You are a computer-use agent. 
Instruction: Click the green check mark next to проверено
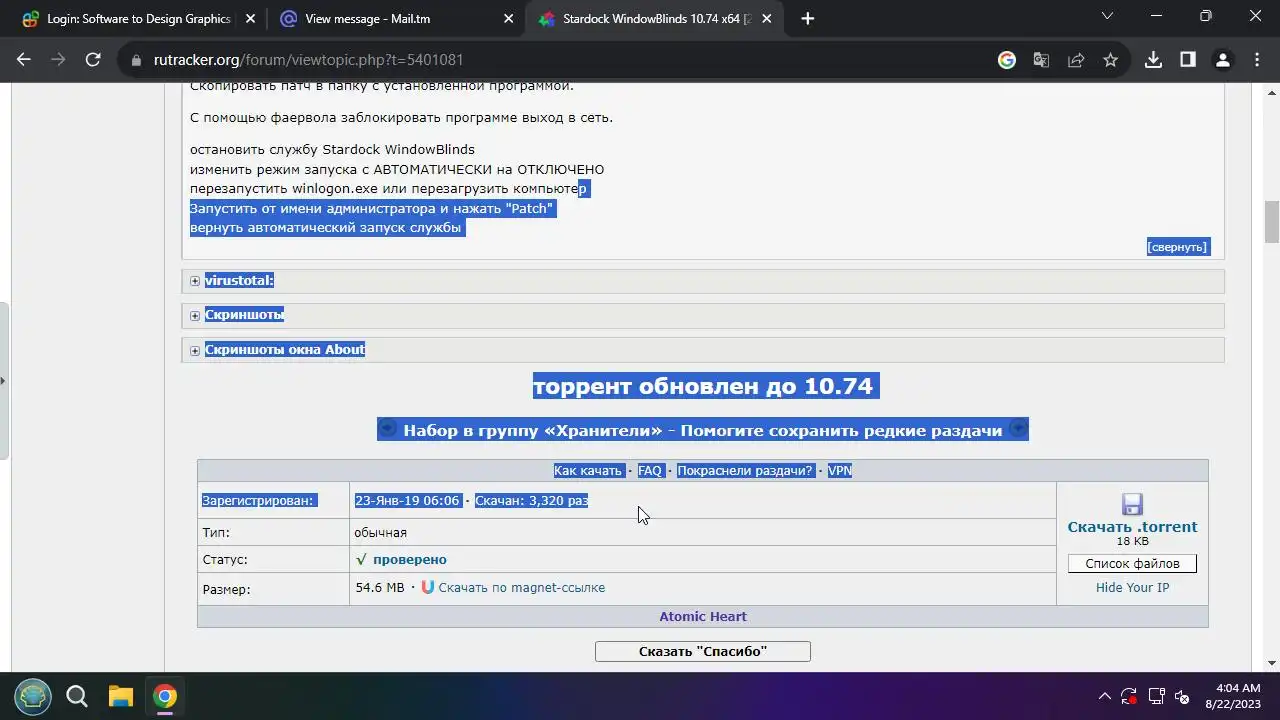[361, 560]
